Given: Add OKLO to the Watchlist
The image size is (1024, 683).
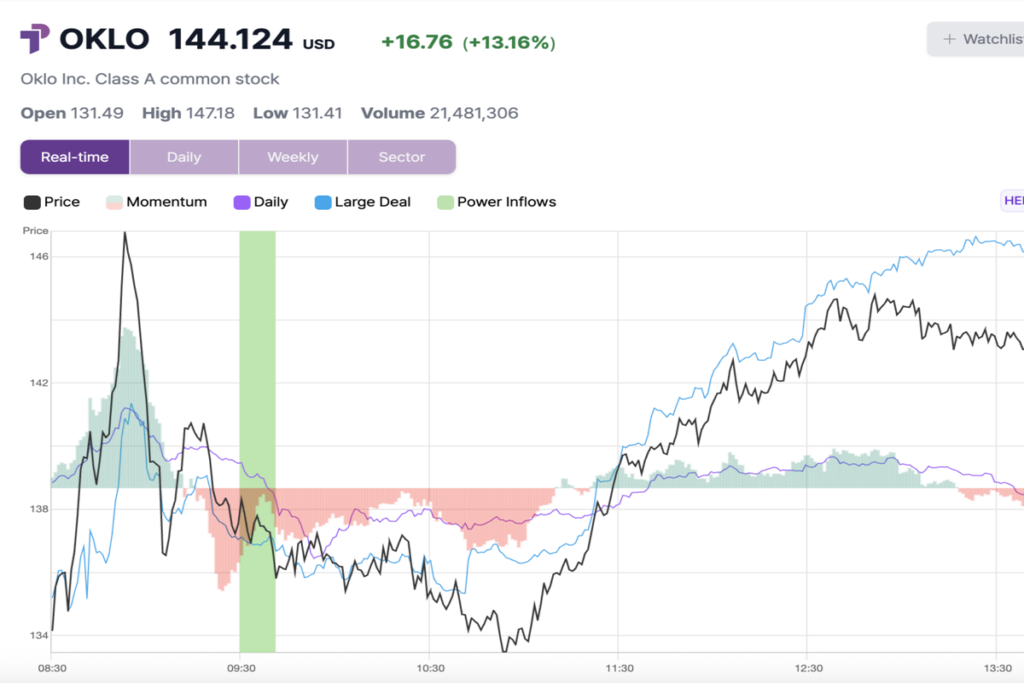Looking at the screenshot, I should coord(982,40).
